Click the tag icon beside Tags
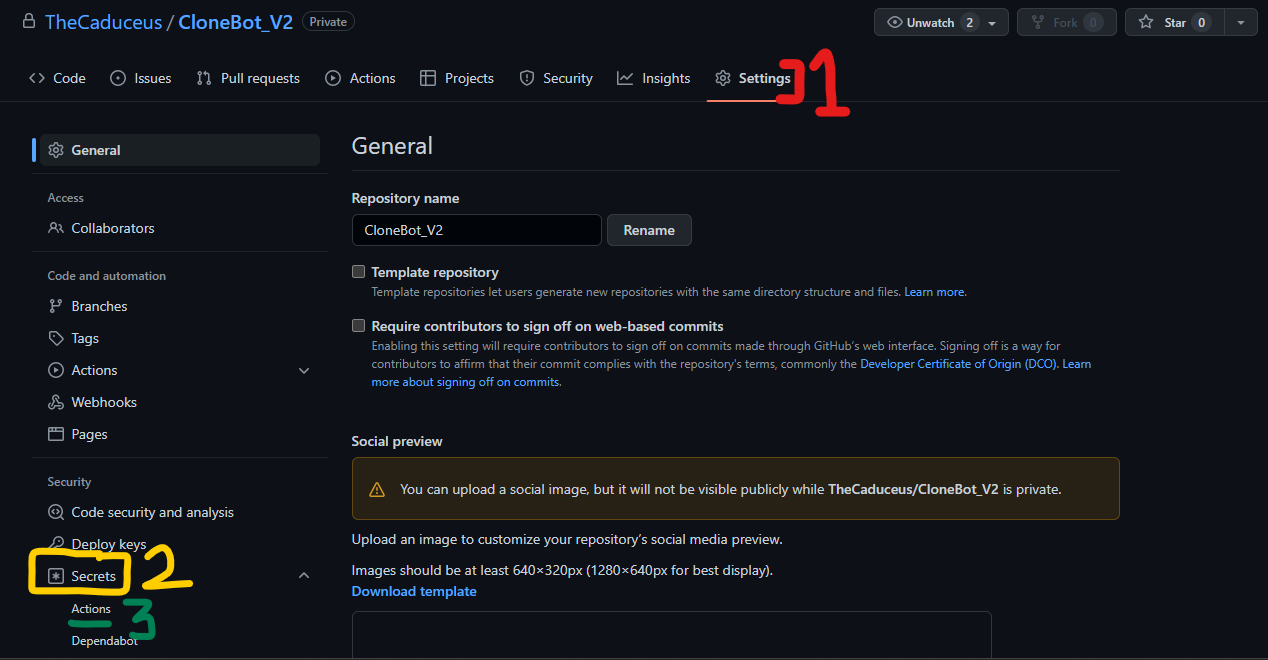Viewport: 1268px width, 660px height. [x=56, y=338]
